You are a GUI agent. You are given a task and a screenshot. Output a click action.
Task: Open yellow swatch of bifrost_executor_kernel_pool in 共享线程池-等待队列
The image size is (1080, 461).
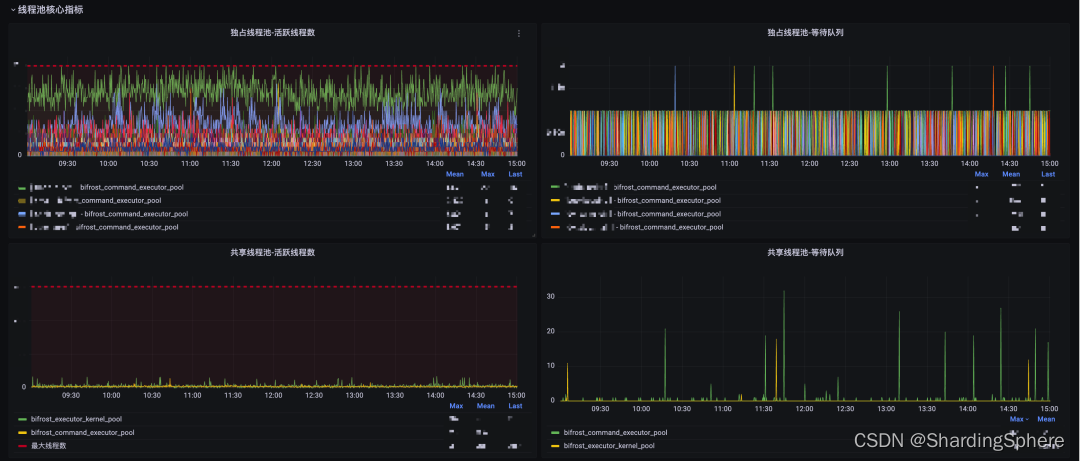(x=555, y=446)
